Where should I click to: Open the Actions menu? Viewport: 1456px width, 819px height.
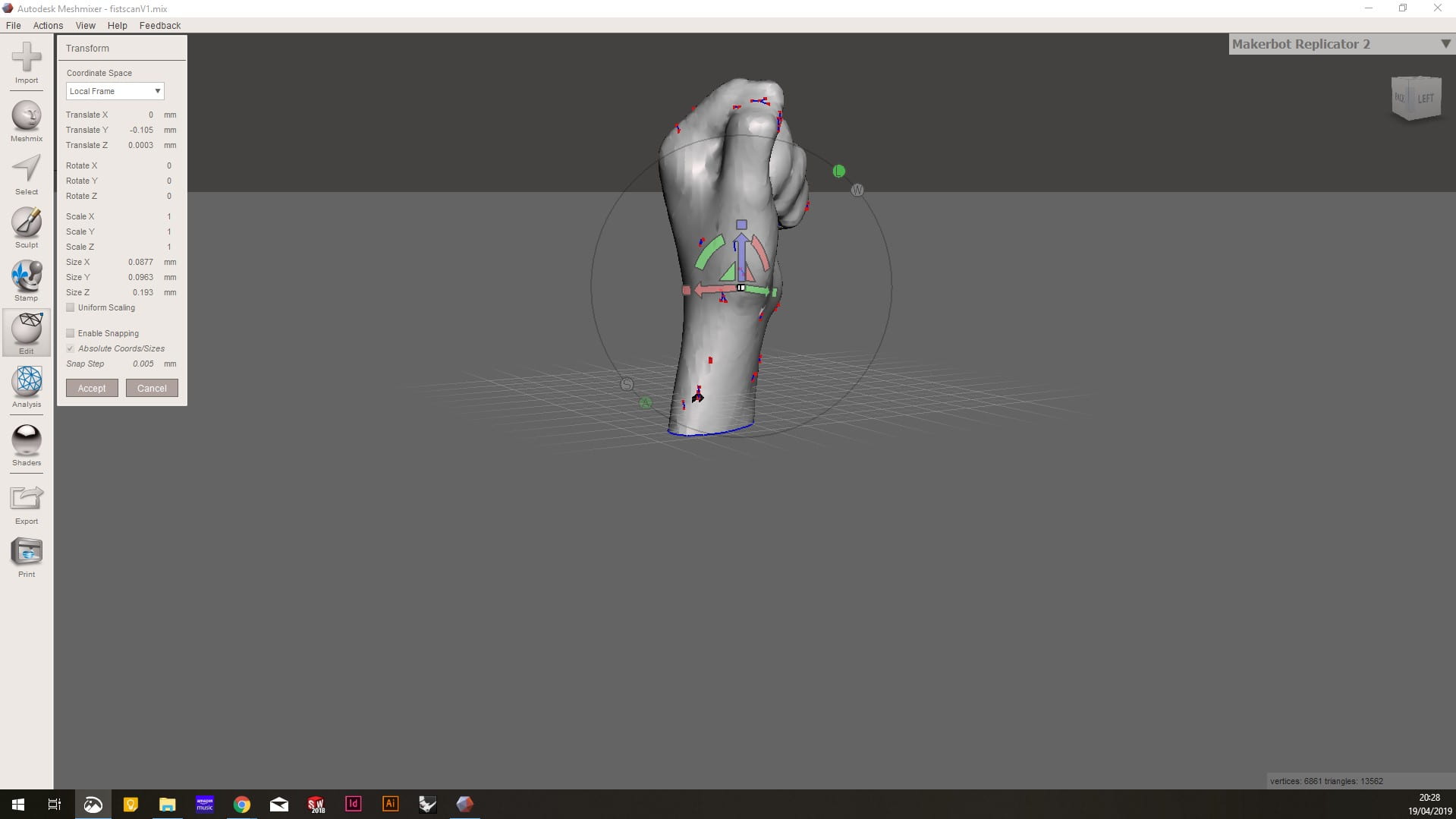48,25
